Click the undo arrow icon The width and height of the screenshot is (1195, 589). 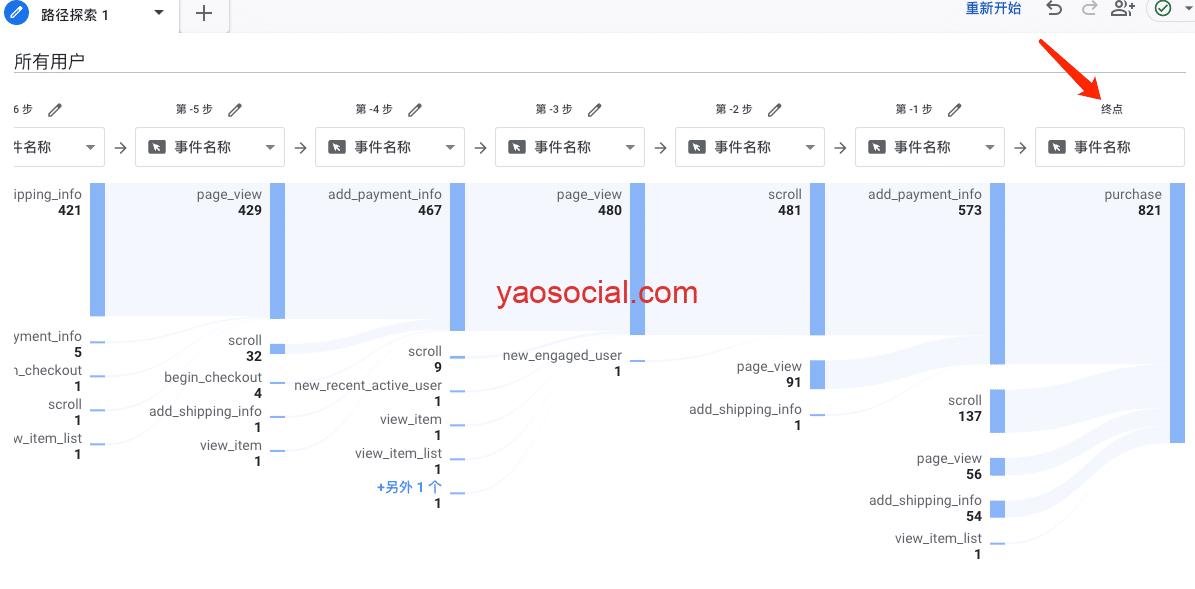(1054, 9)
